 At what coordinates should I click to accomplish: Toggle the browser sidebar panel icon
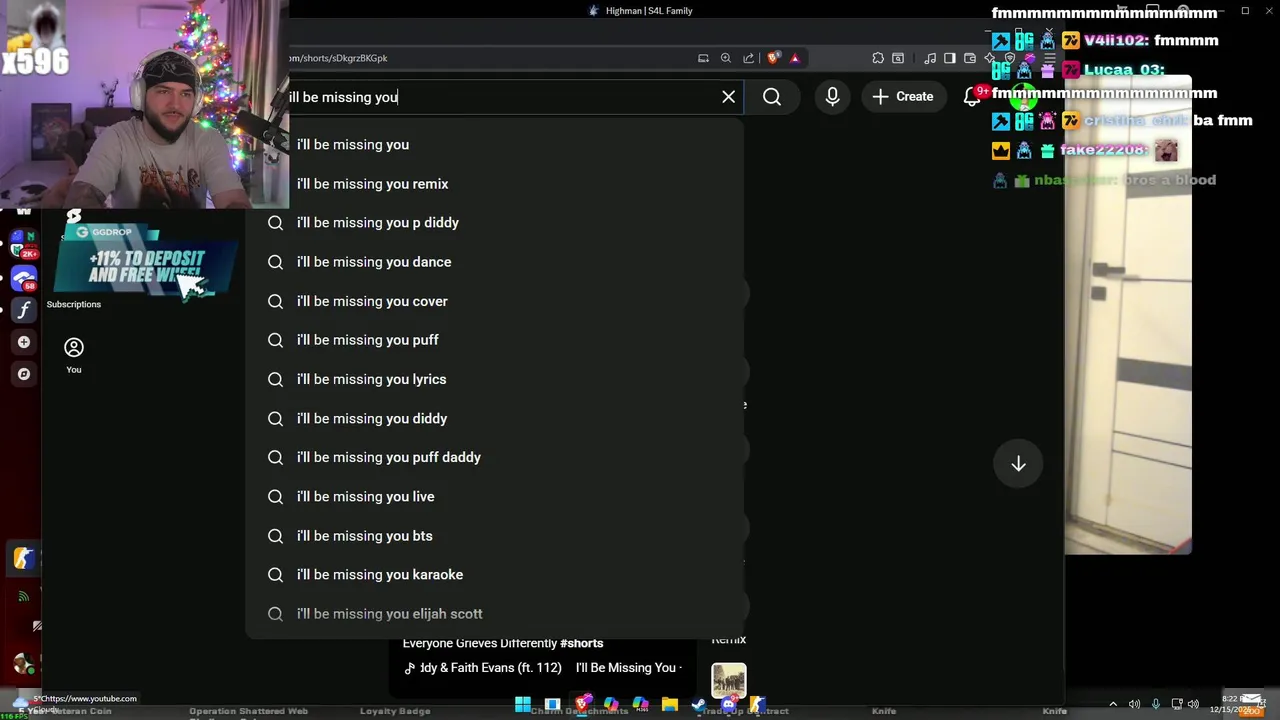[950, 58]
